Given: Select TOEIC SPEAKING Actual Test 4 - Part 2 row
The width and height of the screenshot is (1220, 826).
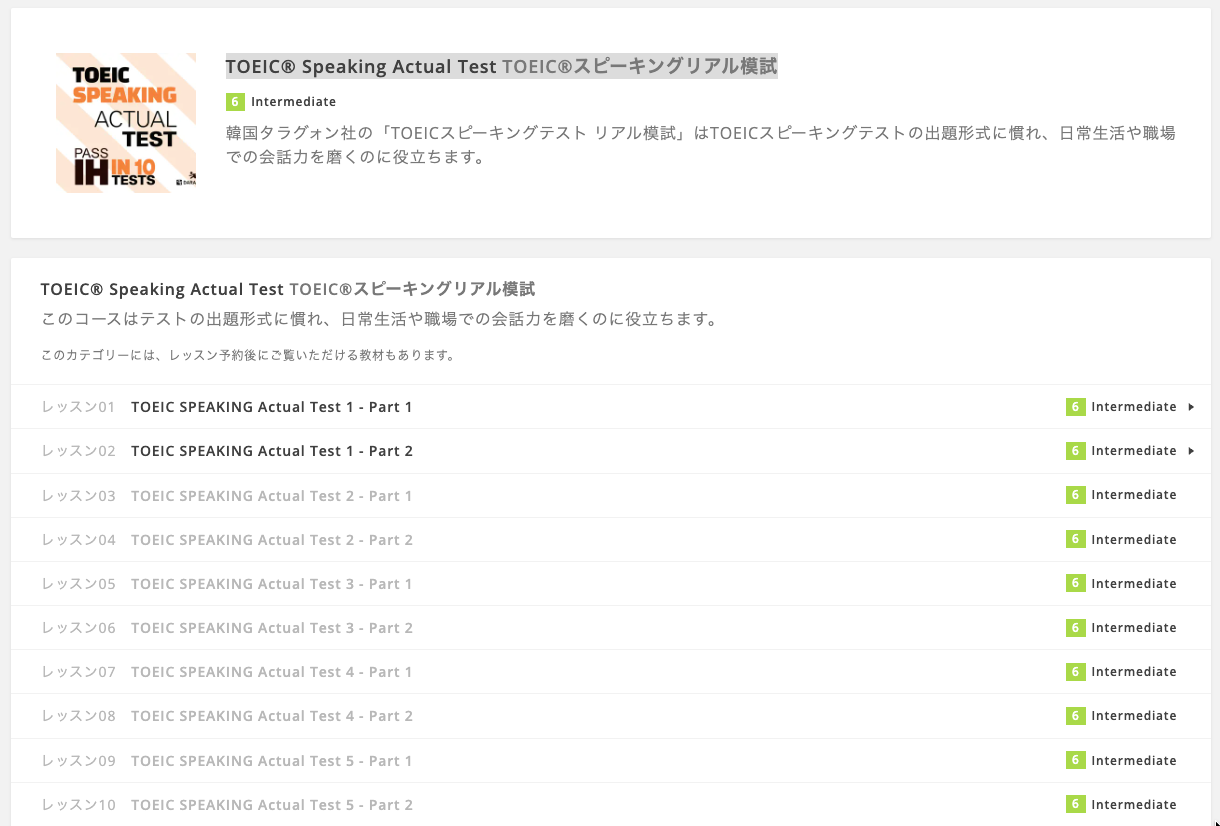Looking at the screenshot, I should click(x=610, y=716).
